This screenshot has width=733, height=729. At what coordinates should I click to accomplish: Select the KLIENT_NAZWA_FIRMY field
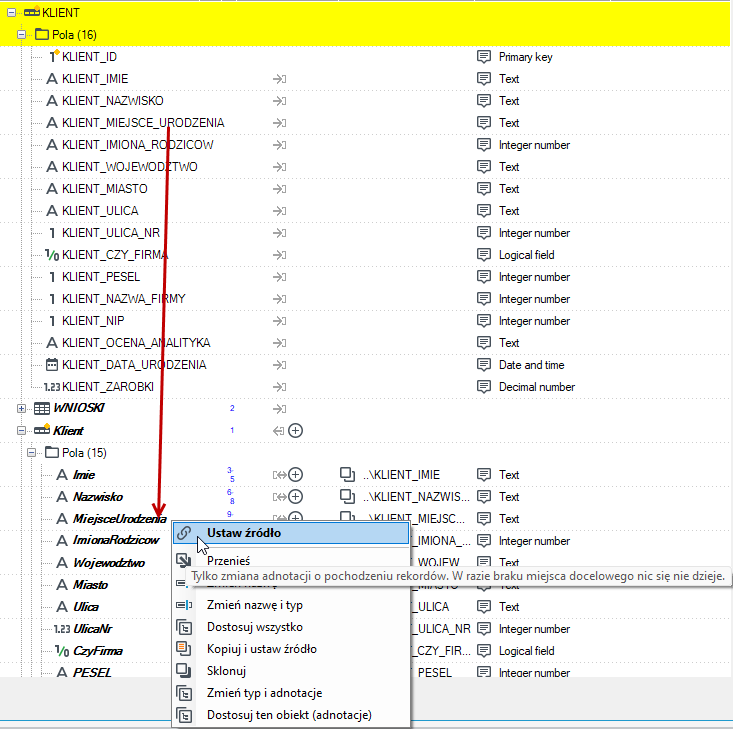pos(124,299)
